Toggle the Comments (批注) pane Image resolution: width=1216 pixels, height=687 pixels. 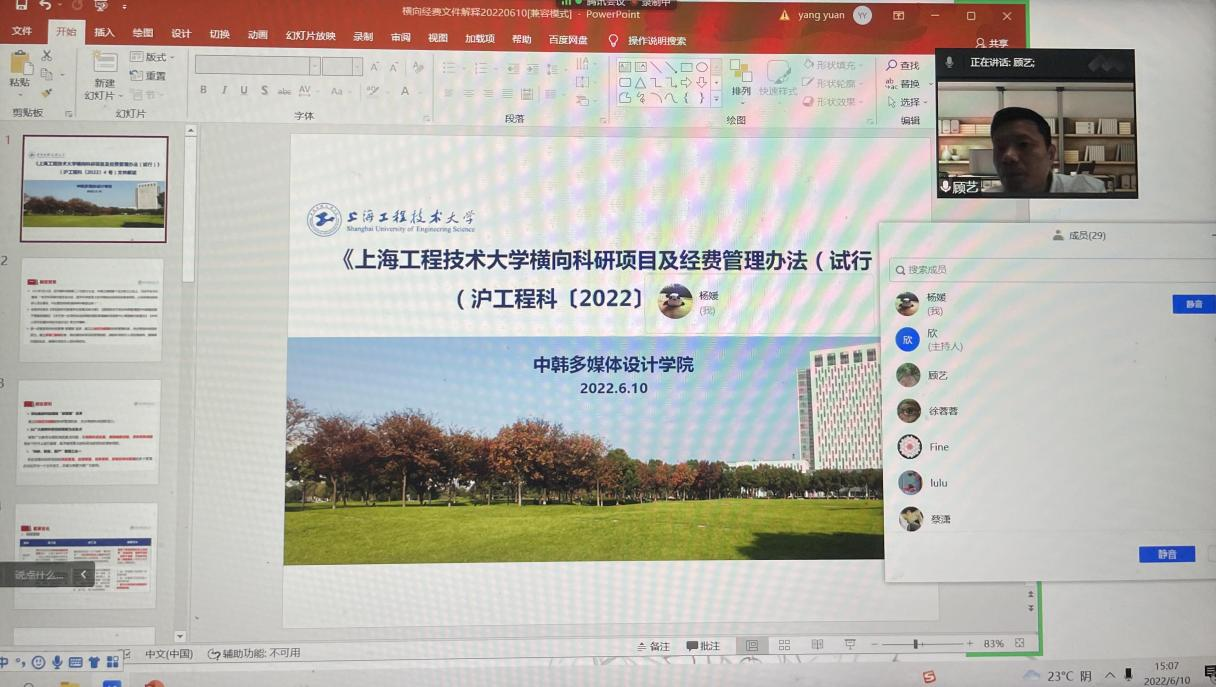click(x=703, y=646)
